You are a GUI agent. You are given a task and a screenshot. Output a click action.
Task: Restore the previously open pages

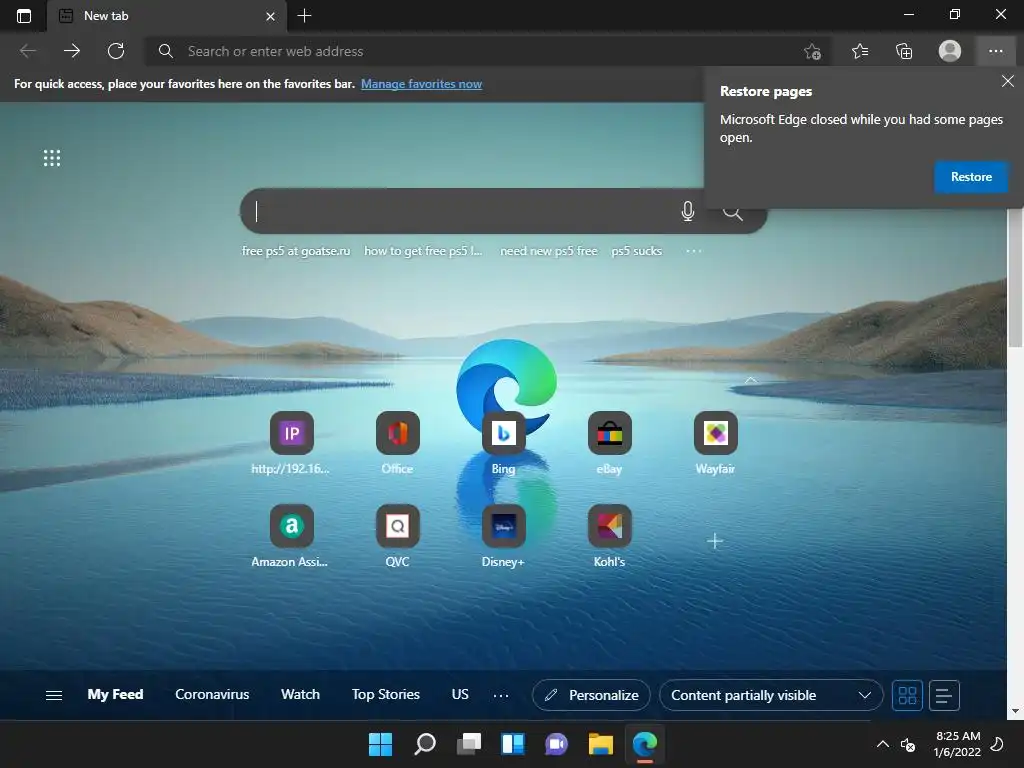pos(971,177)
